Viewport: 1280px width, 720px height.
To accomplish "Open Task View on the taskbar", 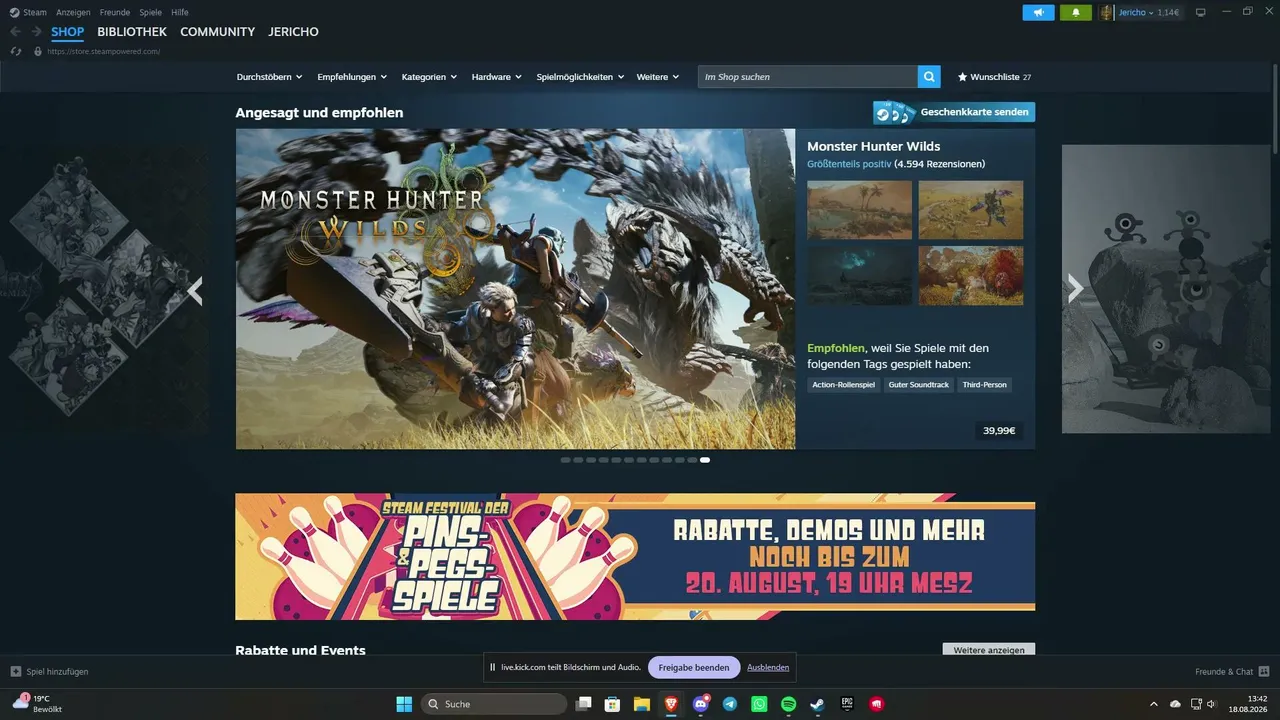I will pyautogui.click(x=584, y=704).
